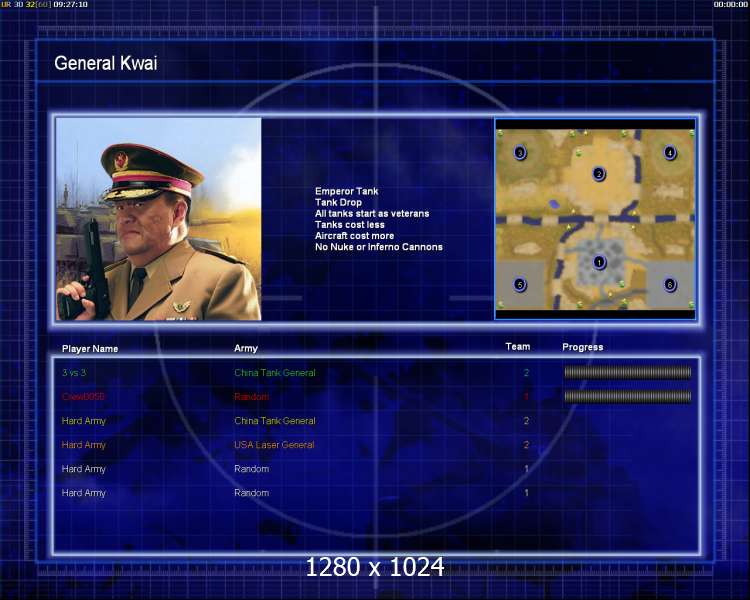Click team number 2 in the USA Laser General row

(x=526, y=445)
